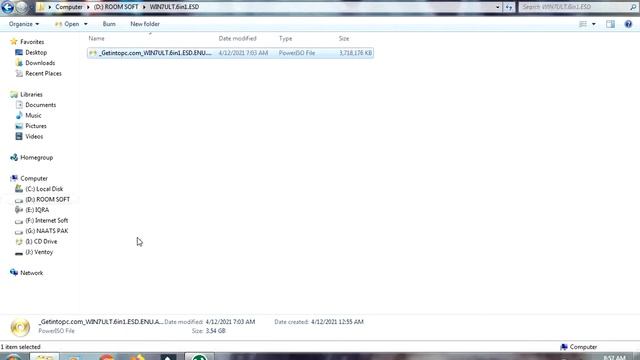Select Computer in the navigation pane
The width and height of the screenshot is (640, 360).
pos(34,178)
